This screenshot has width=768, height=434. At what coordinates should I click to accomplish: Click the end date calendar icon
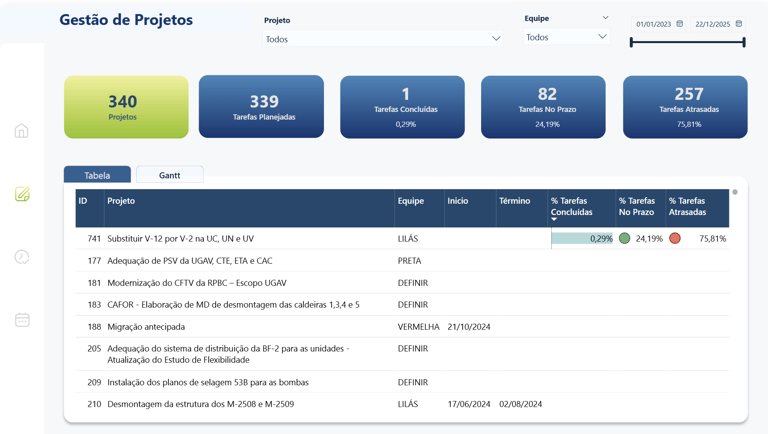tap(739, 24)
